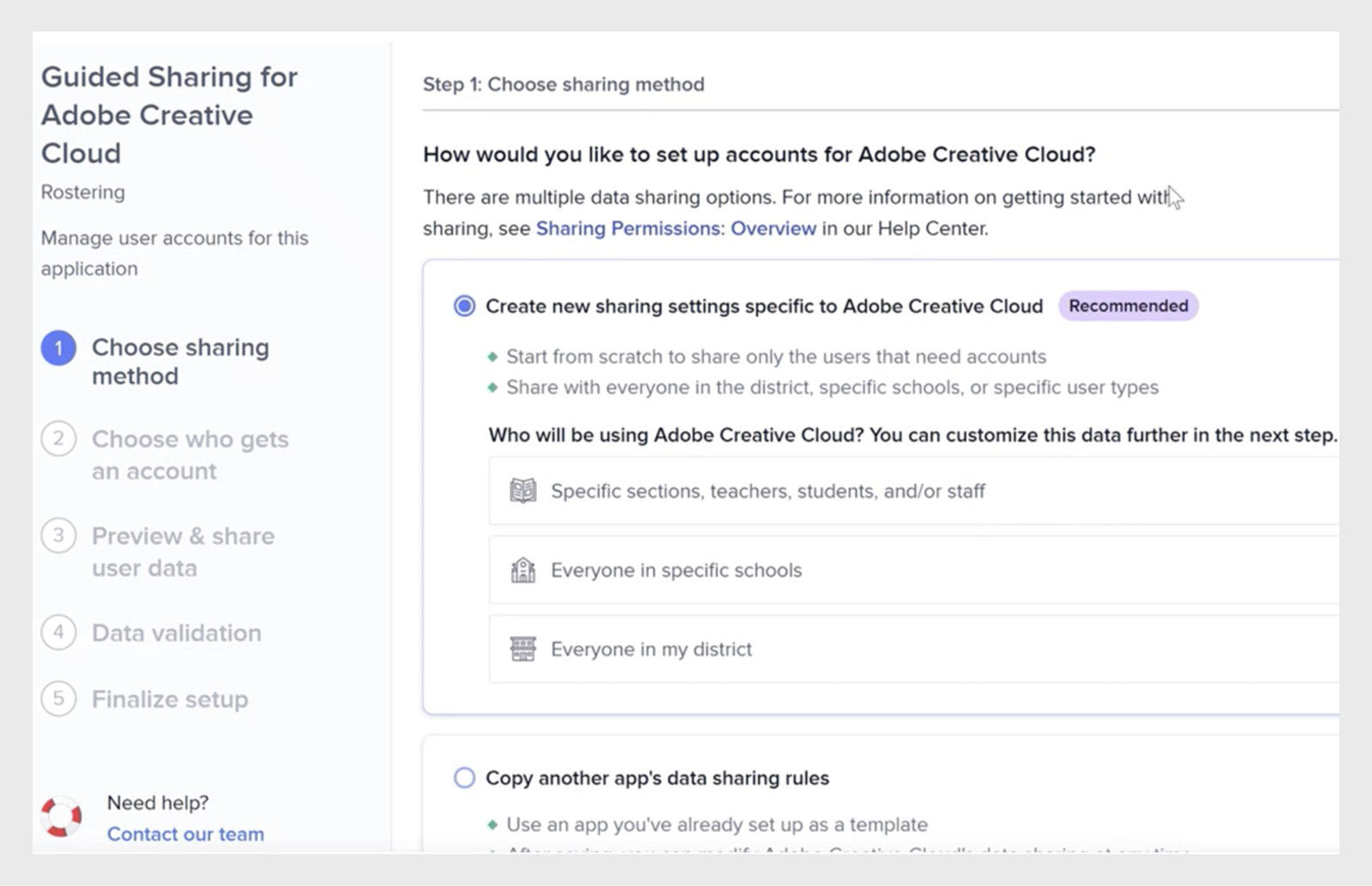
Task: Go to 'Preview & share user data' step
Action: click(x=184, y=552)
